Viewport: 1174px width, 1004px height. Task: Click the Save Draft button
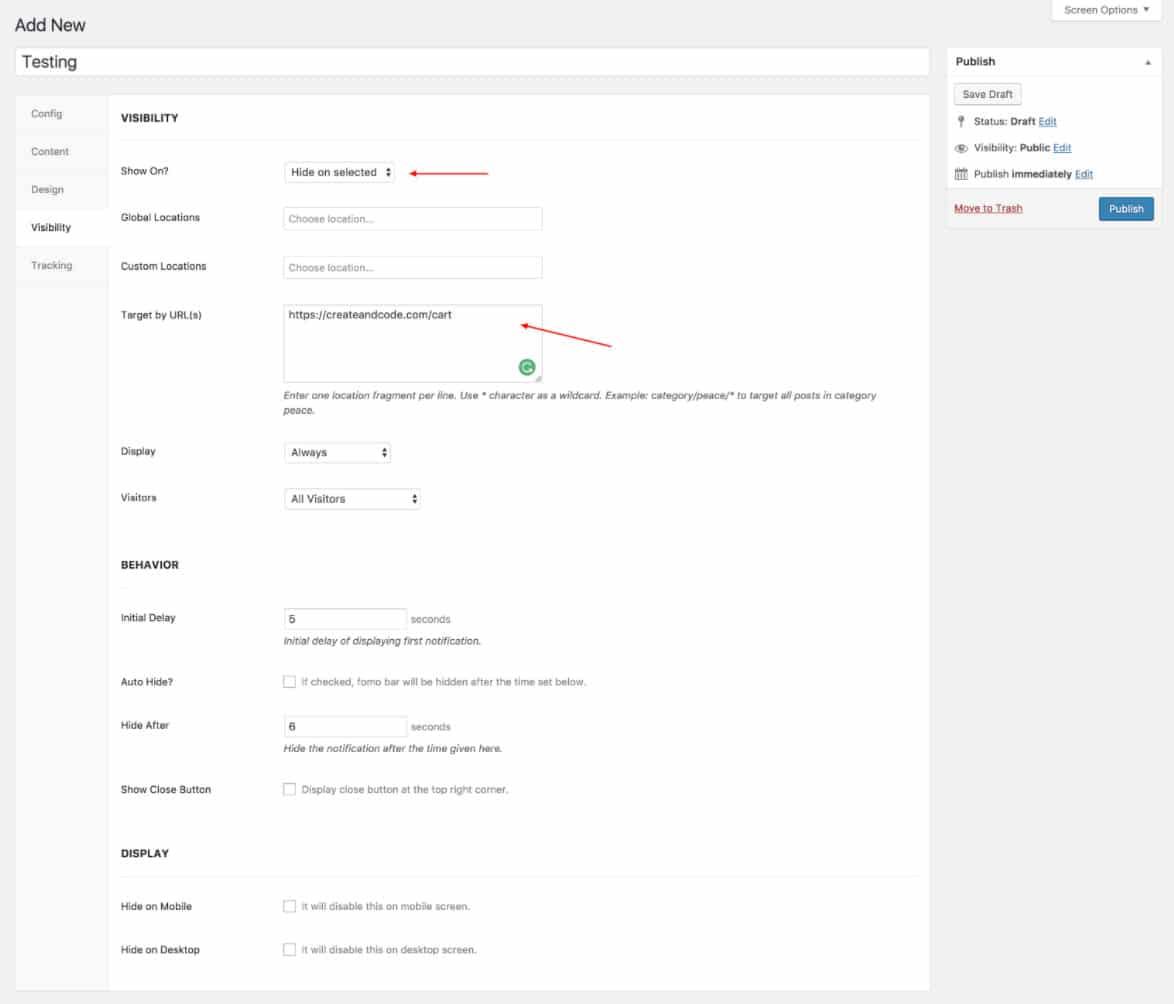pyautogui.click(x=988, y=94)
